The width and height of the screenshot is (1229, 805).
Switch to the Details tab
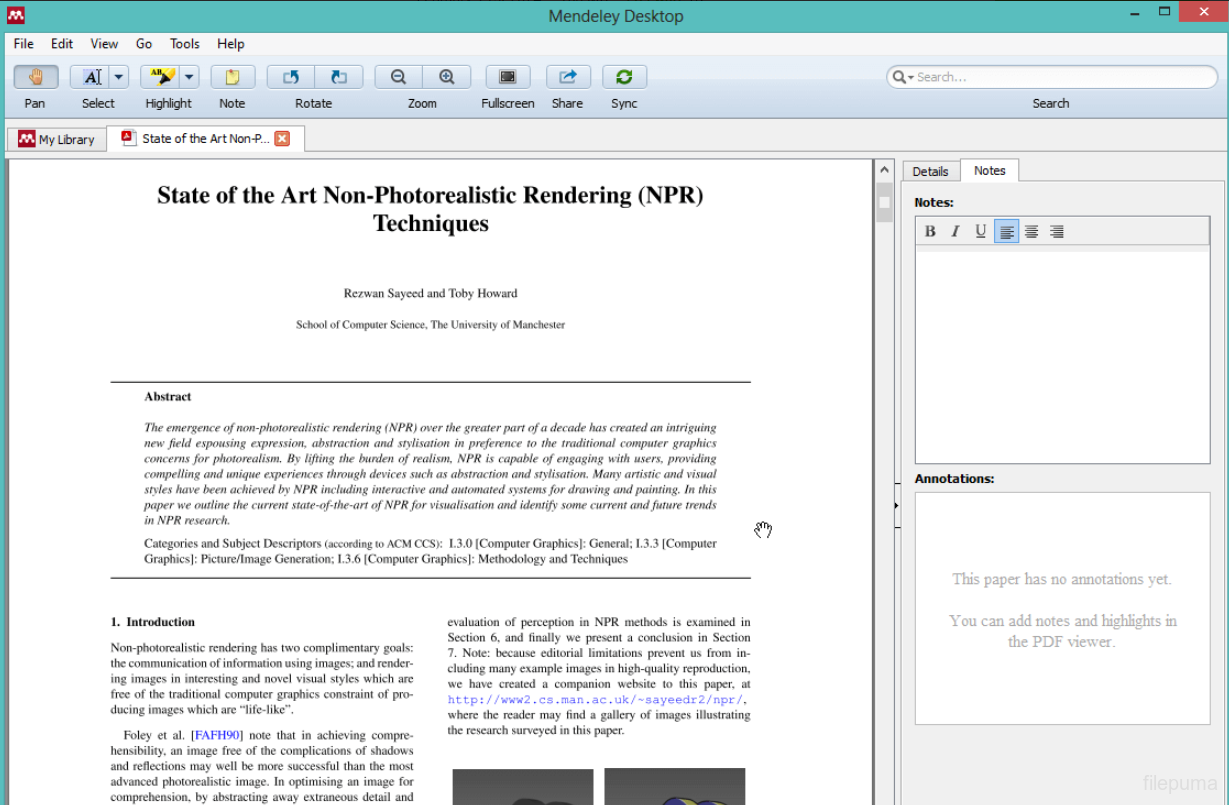(x=930, y=171)
